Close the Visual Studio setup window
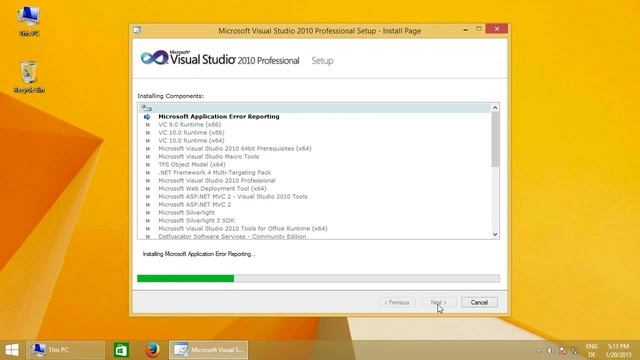640x360 pixels. (x=497, y=29)
